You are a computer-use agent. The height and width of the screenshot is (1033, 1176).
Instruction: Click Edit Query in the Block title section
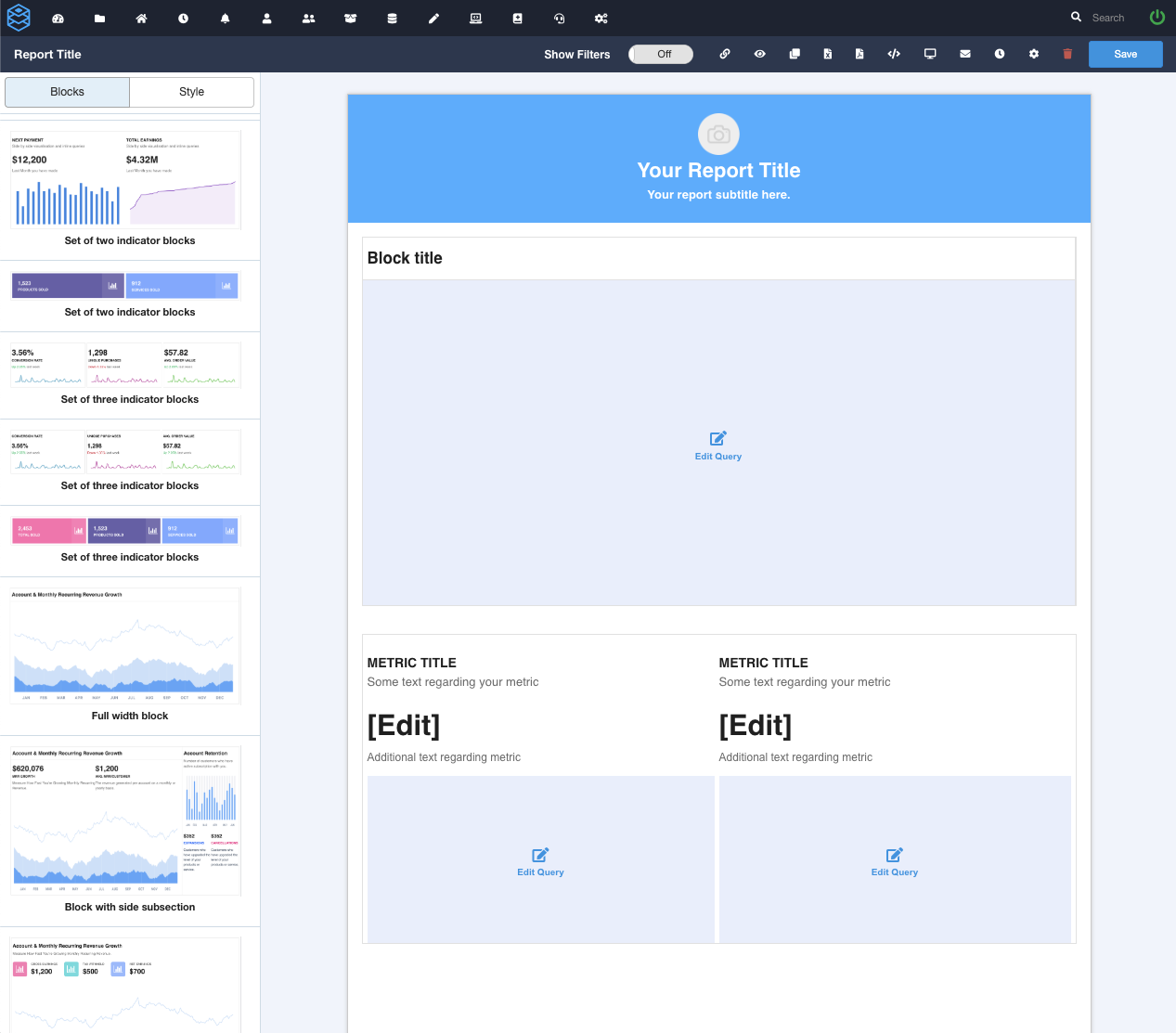(718, 445)
